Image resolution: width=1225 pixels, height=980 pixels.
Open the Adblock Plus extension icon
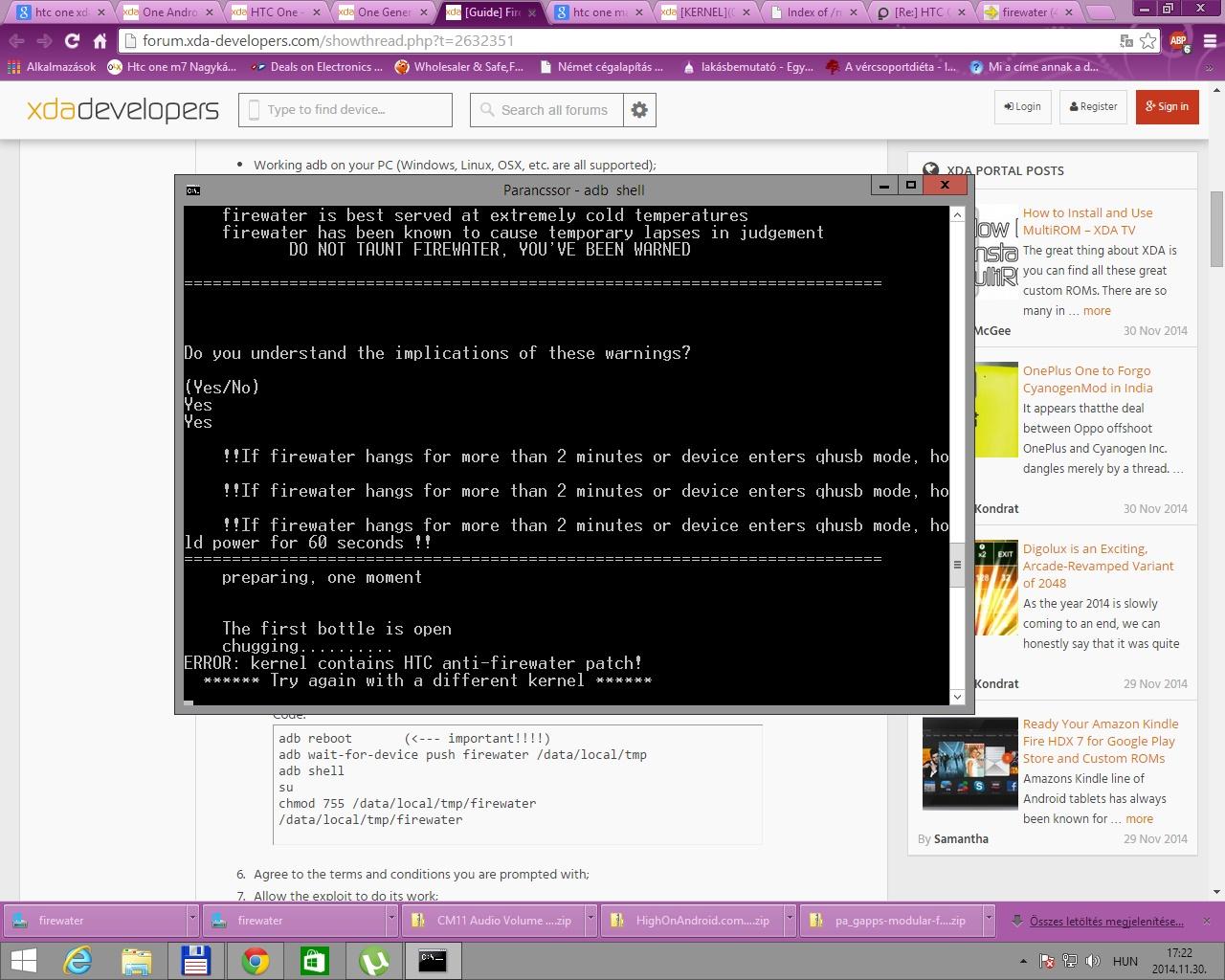(1179, 41)
